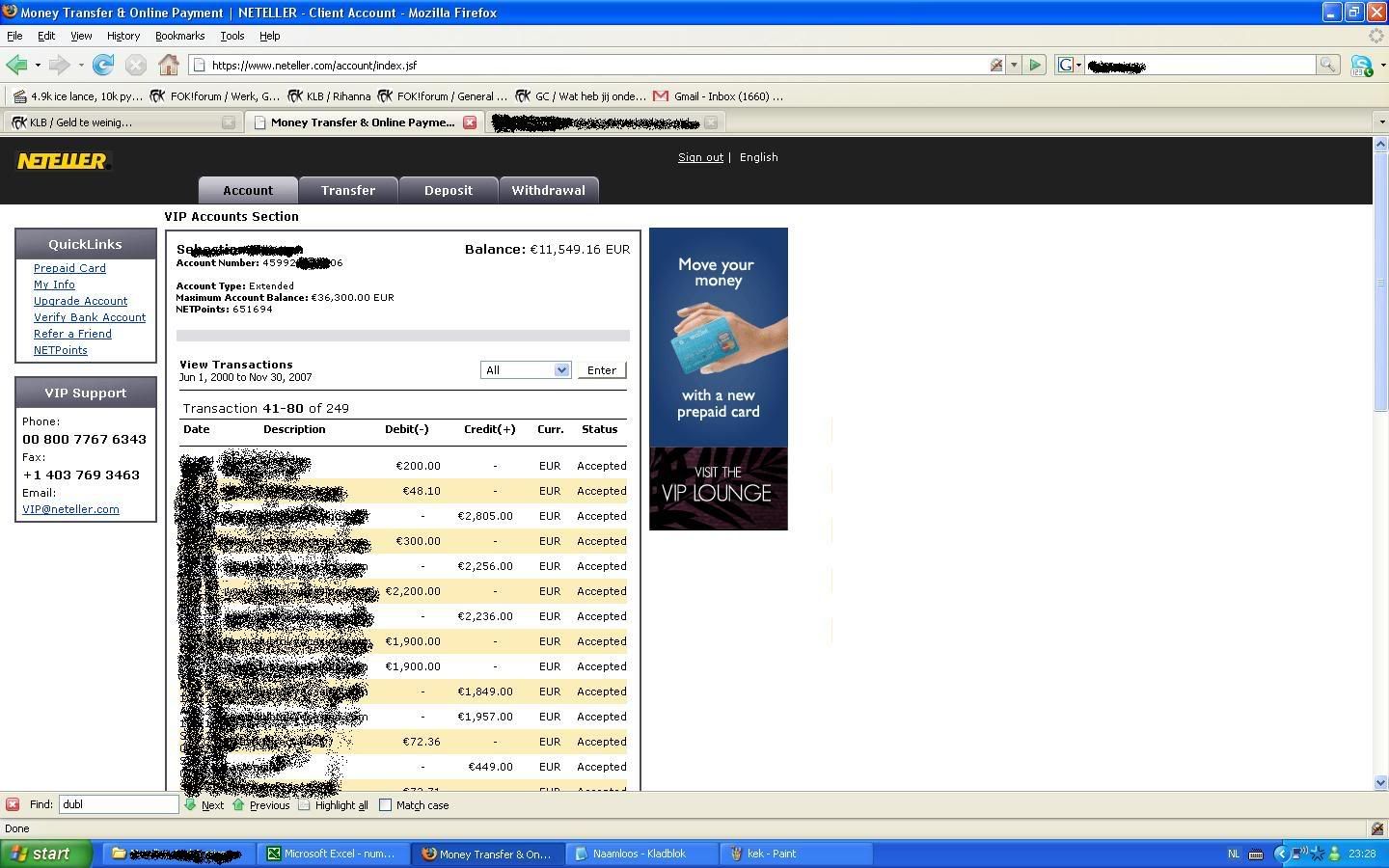Enable the Match case checkbox
Viewport: 1389px width, 868px height.
[x=385, y=805]
